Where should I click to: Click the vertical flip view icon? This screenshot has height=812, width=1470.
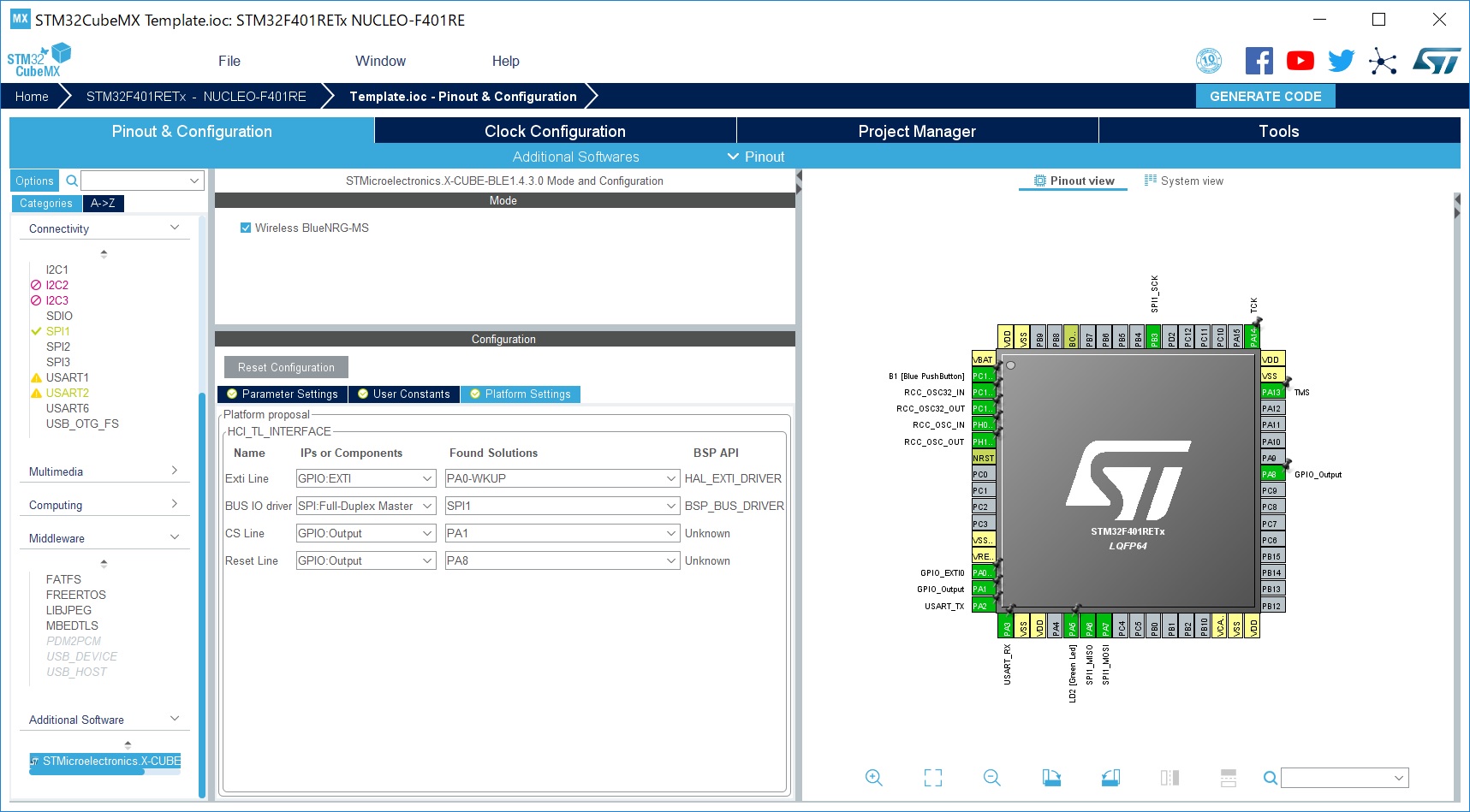coord(1169,777)
